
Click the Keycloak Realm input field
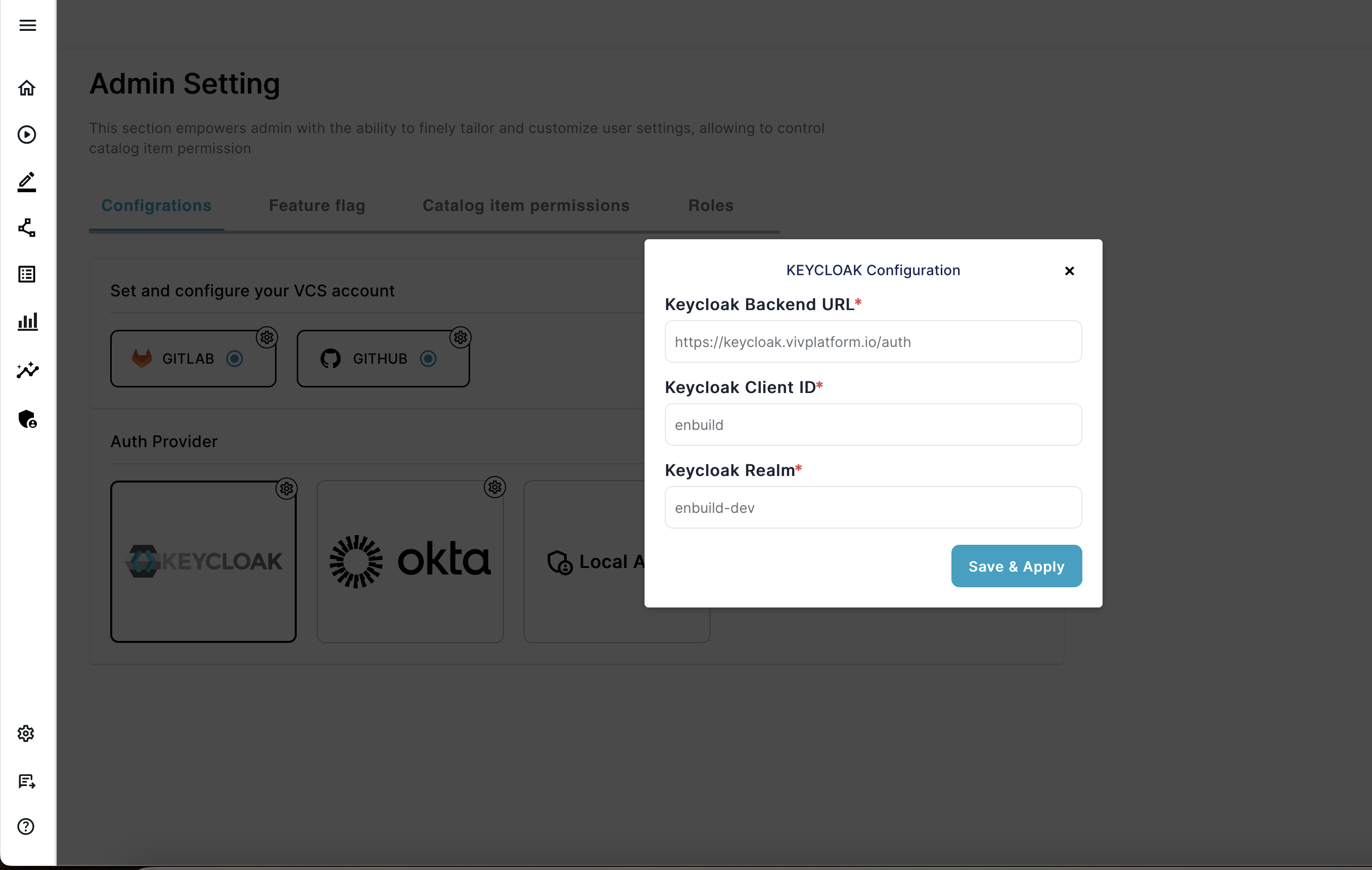pyautogui.click(x=873, y=507)
